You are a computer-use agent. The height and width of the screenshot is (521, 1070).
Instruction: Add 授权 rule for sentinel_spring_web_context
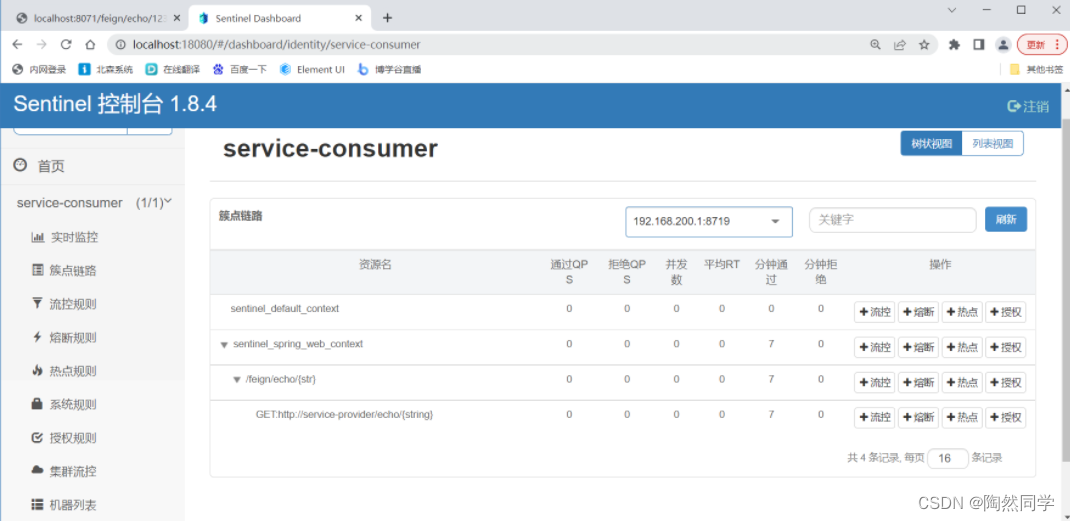coord(1006,347)
